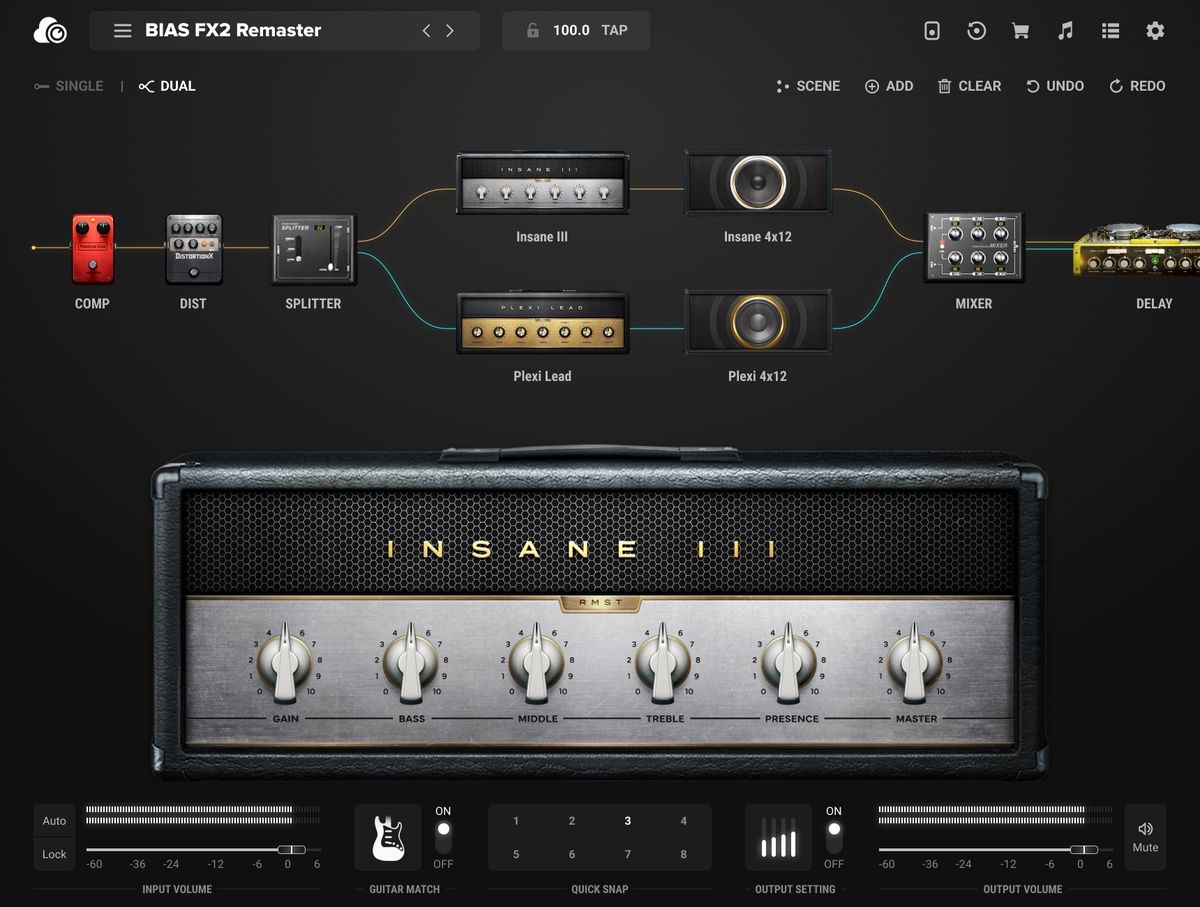
Task: Select the yellow DELAY unit
Action: (1138, 250)
